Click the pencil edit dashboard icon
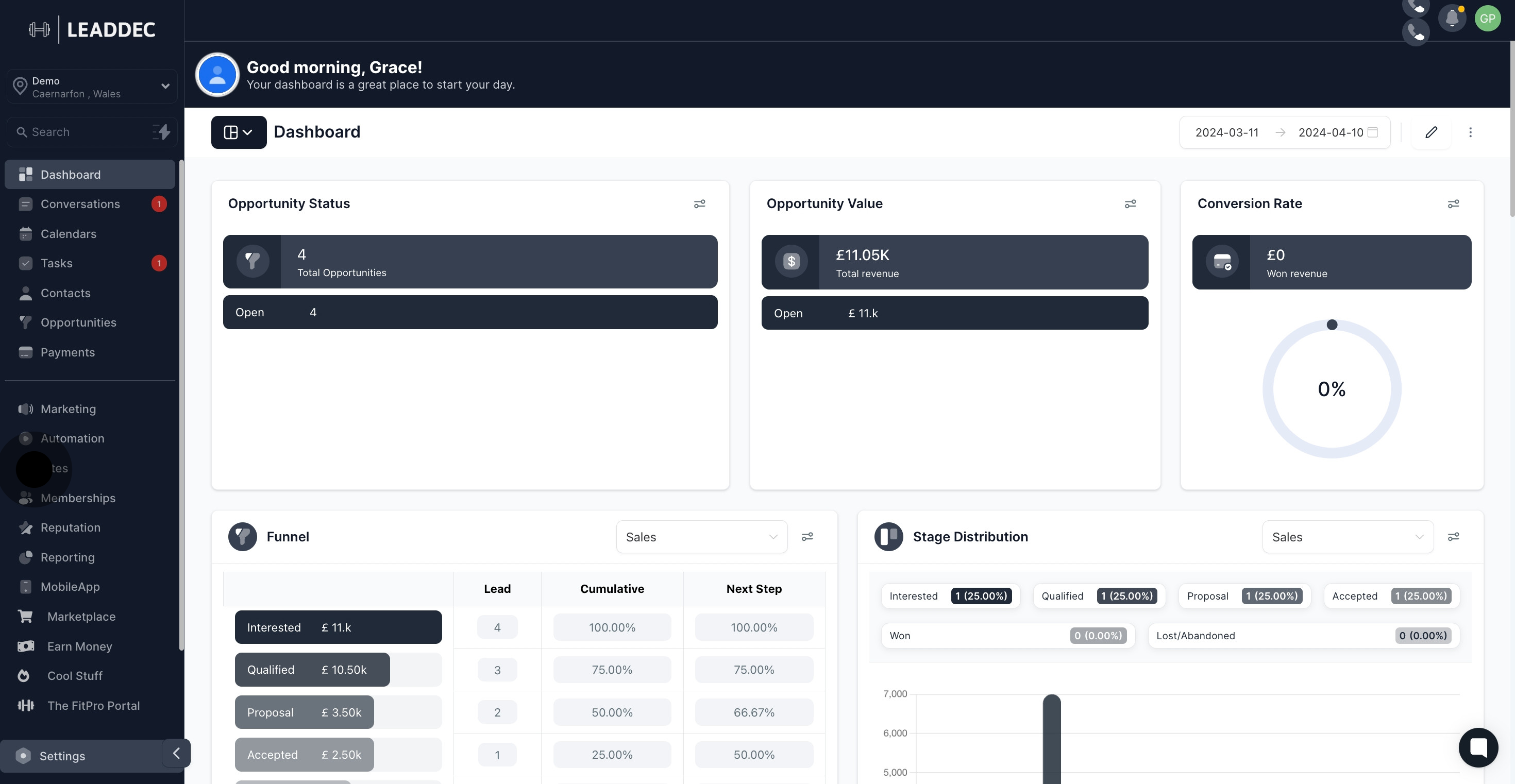Image resolution: width=1515 pixels, height=784 pixels. click(1431, 132)
